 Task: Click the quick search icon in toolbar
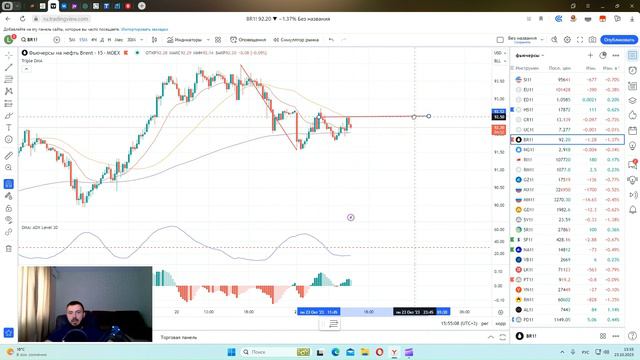(x=554, y=40)
